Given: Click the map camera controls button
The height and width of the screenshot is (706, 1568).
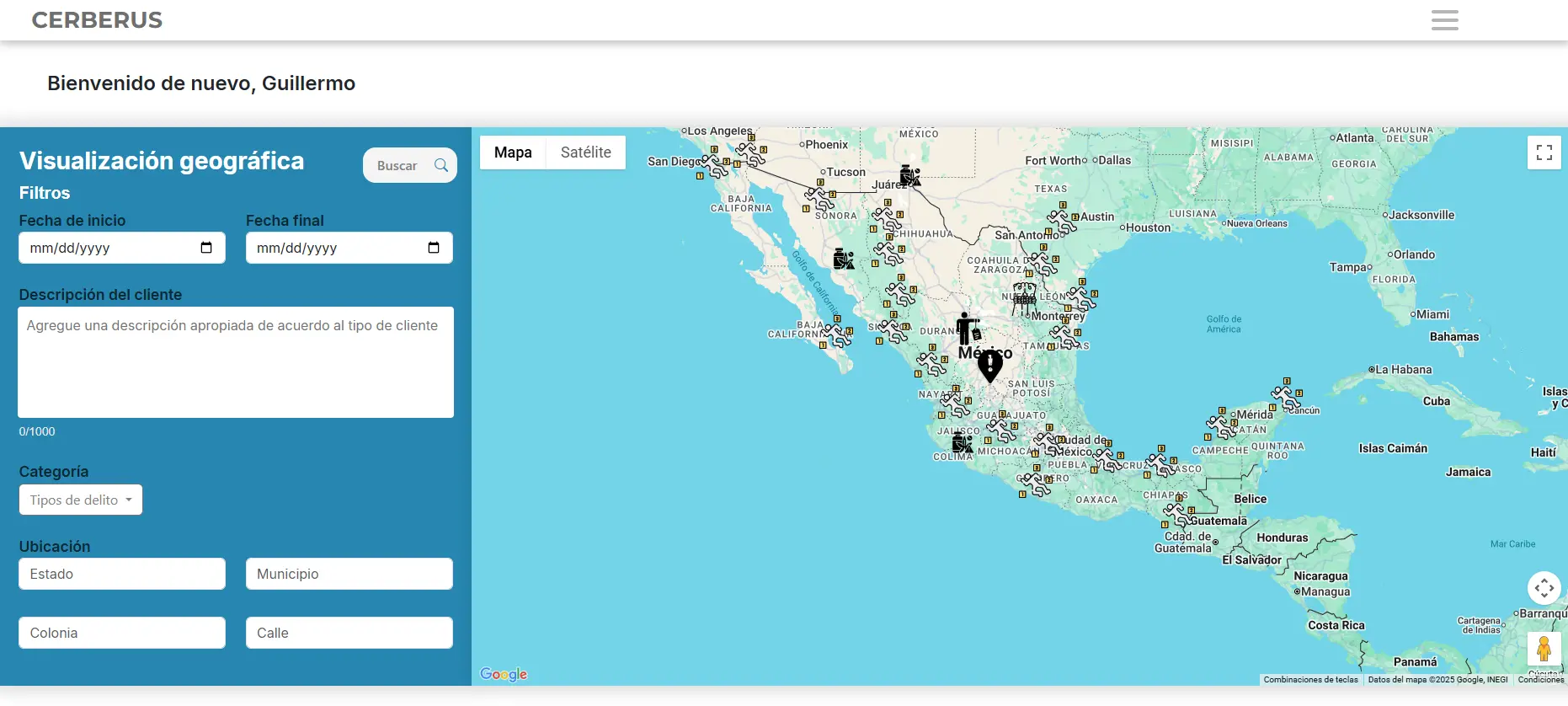Looking at the screenshot, I should (x=1544, y=588).
